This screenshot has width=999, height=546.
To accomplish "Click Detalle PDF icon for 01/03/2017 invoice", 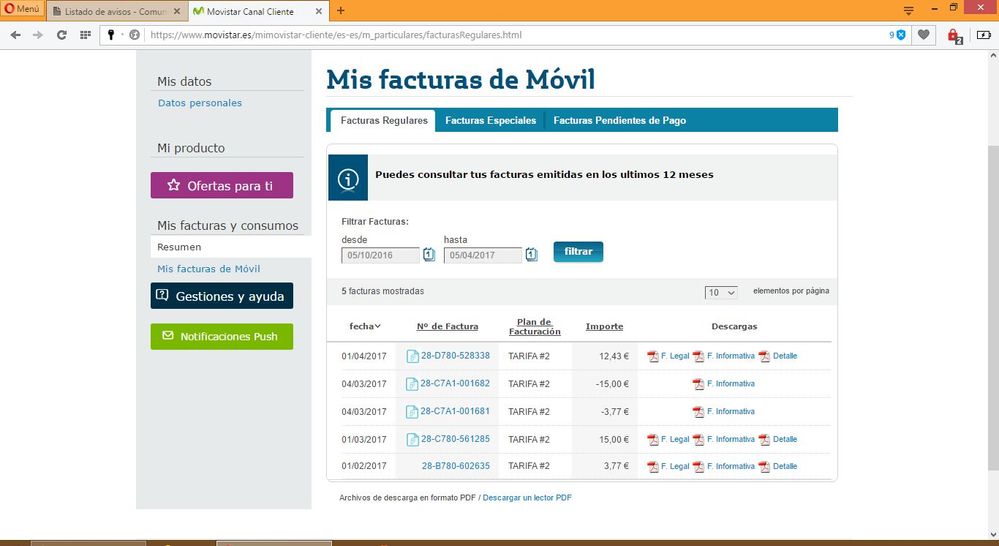I will pyautogui.click(x=764, y=439).
